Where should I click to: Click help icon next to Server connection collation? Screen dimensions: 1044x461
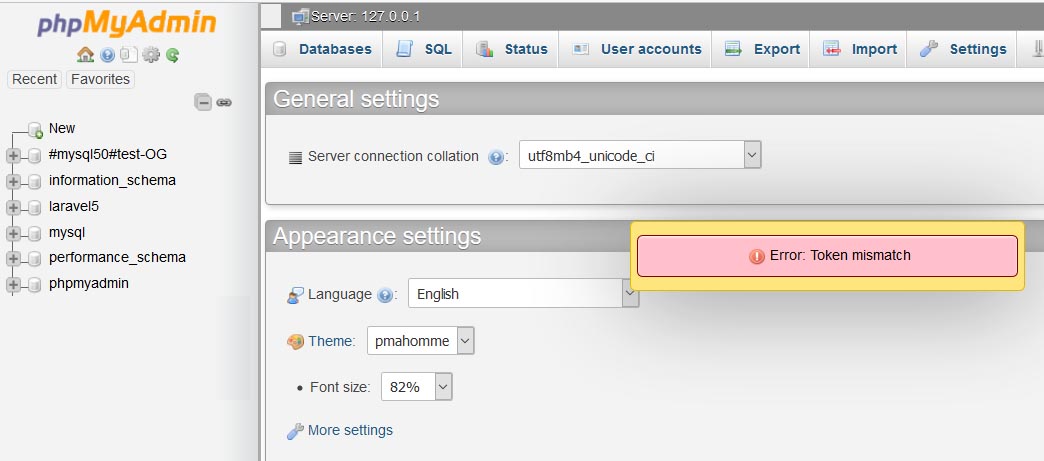[x=495, y=157]
